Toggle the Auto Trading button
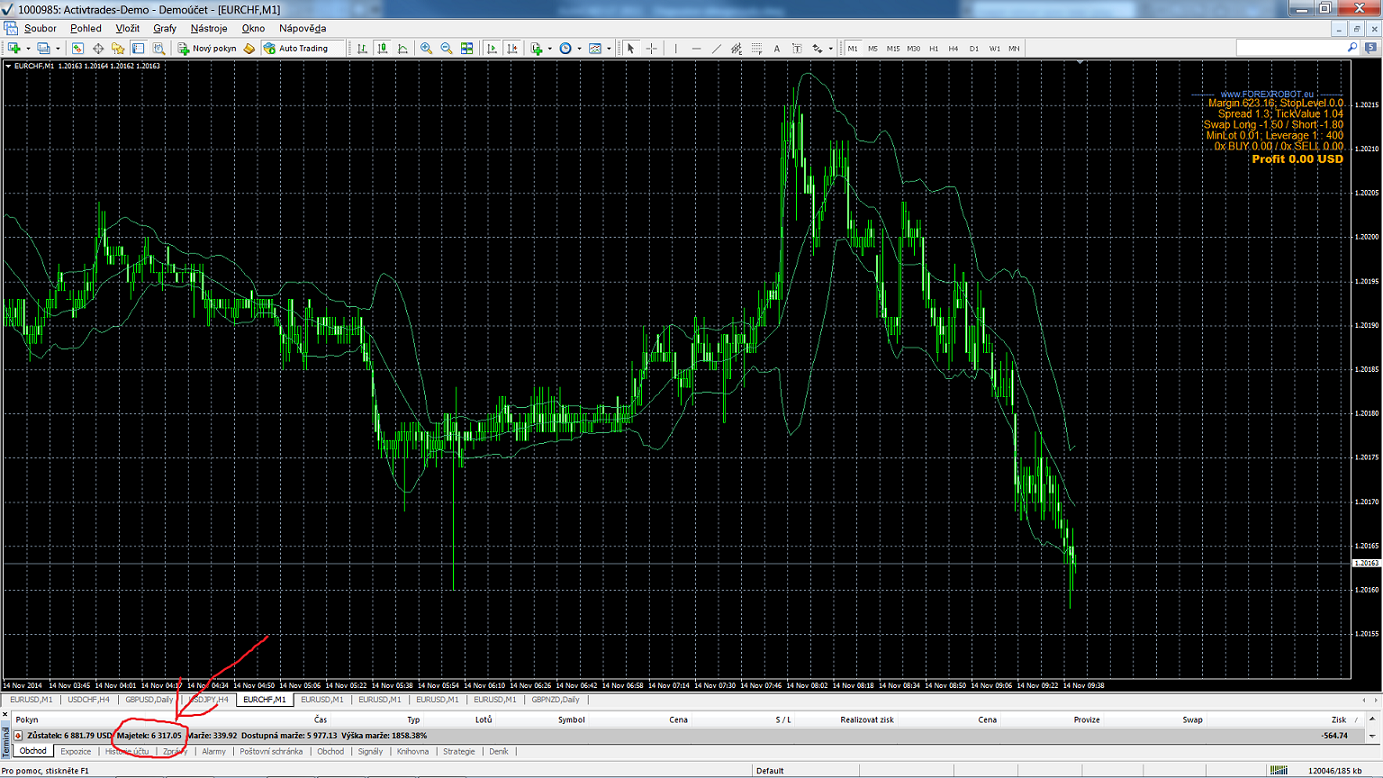The height and width of the screenshot is (778, 1383). (303, 48)
